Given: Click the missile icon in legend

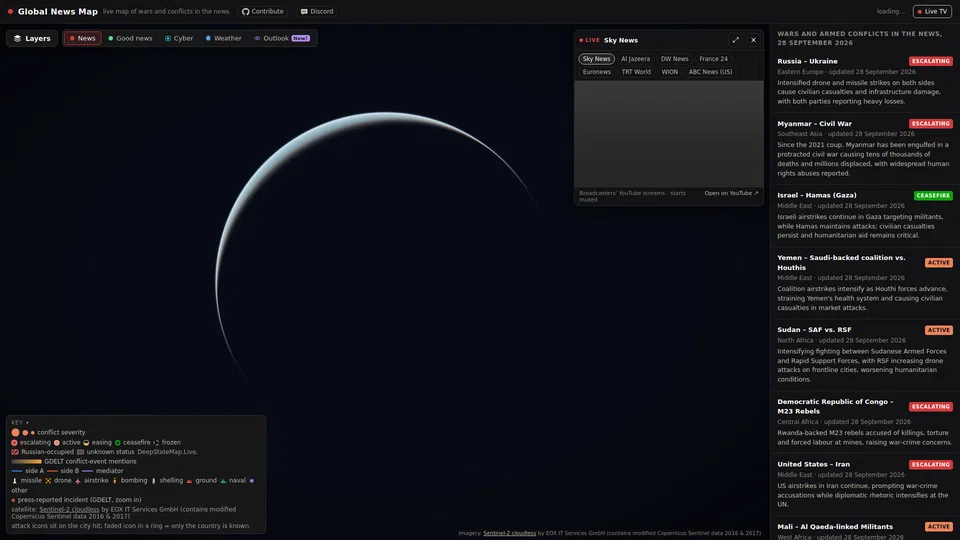Looking at the screenshot, I should pyautogui.click(x=15, y=481).
